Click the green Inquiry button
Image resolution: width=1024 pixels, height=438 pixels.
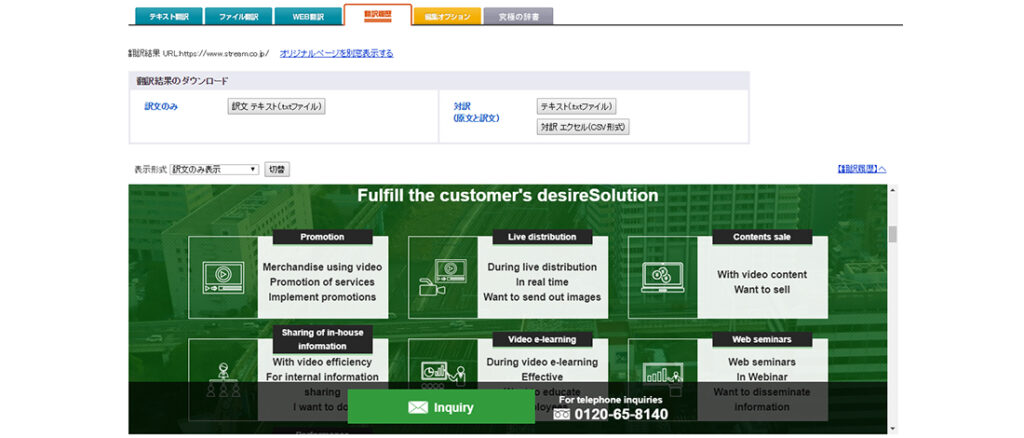pos(441,407)
